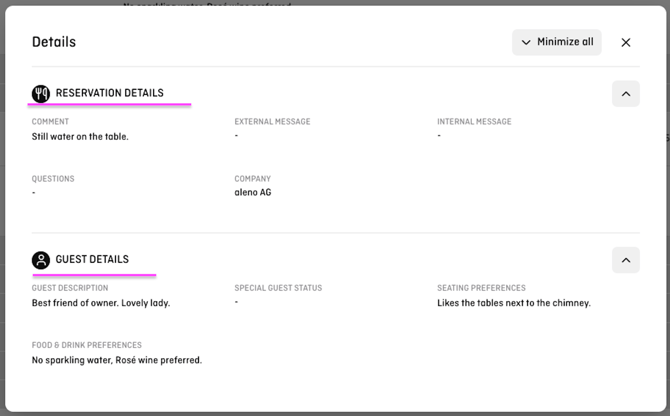Viewport: 670px width, 416px height.
Task: Click the chimney seating preferences text
Action: tap(514, 303)
